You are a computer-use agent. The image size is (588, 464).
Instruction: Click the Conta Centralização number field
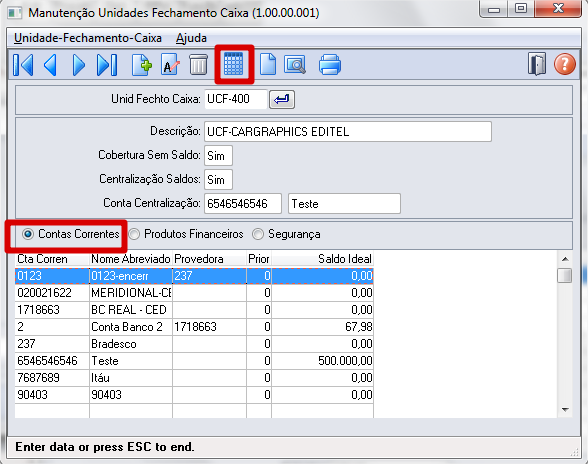pos(243,204)
